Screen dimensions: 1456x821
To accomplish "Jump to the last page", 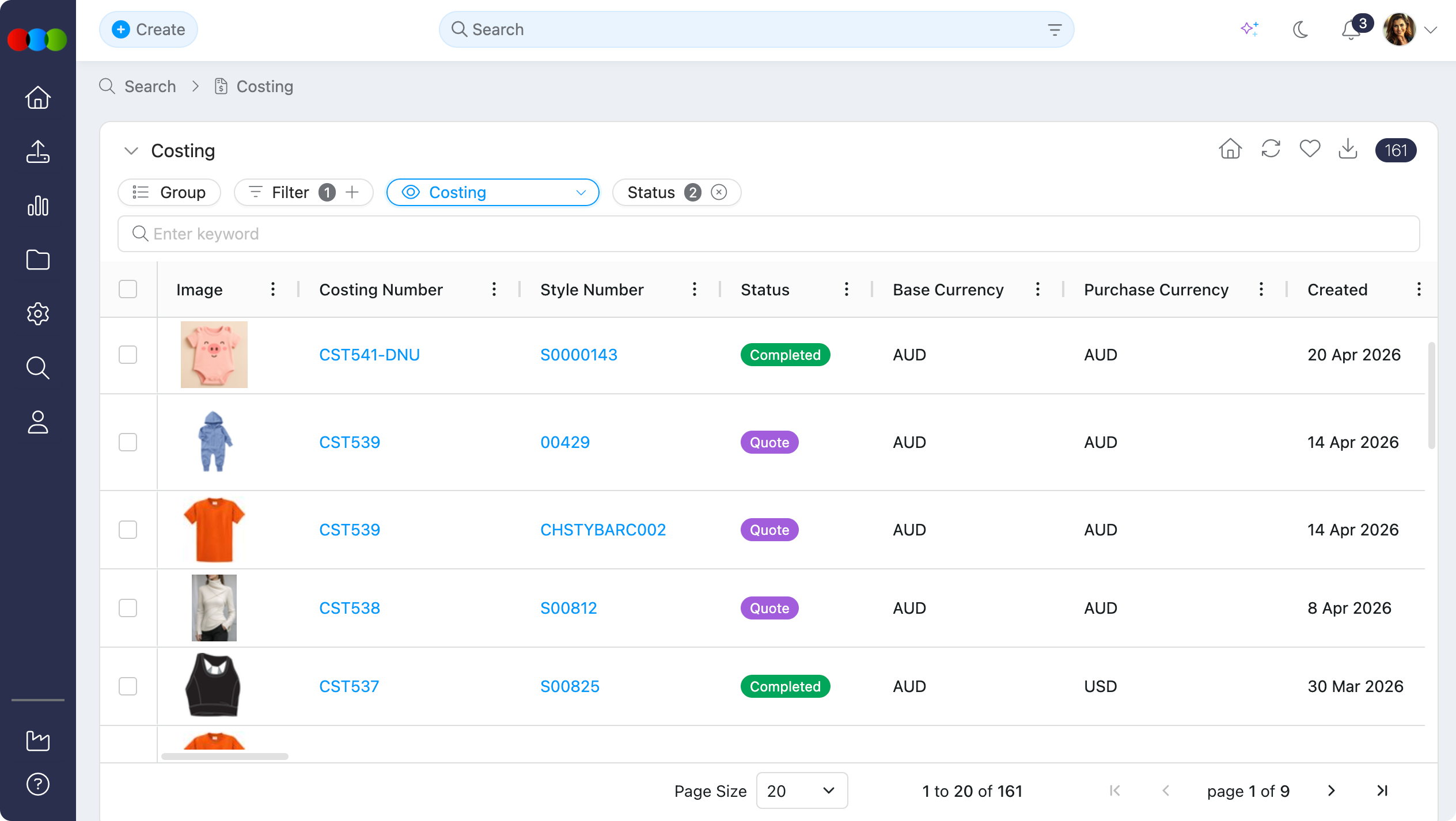I will tap(1382, 790).
